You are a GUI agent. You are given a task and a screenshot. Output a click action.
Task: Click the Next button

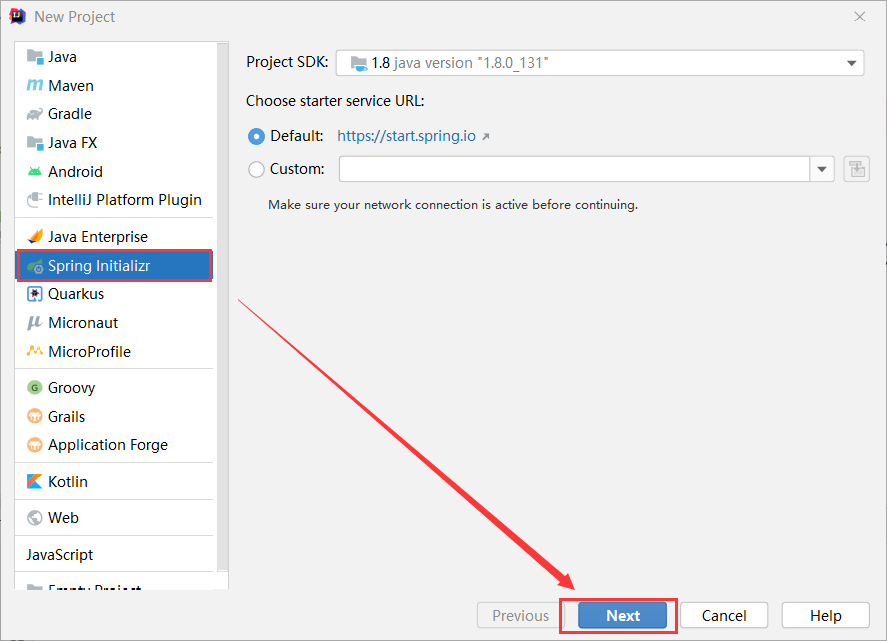click(622, 616)
